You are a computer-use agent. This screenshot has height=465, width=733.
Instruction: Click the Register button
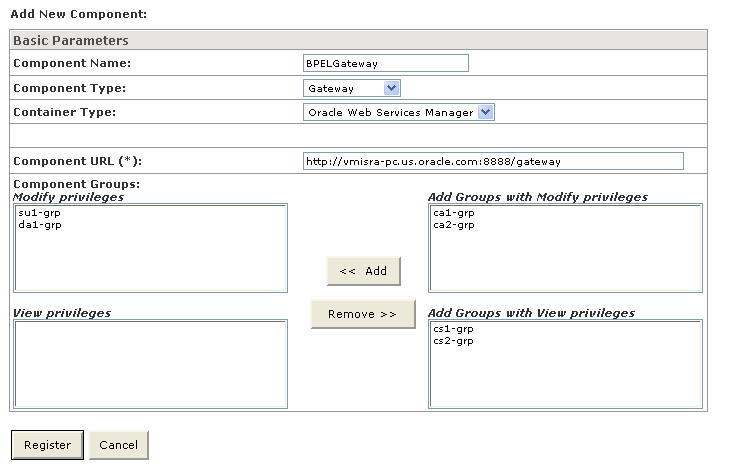click(47, 445)
